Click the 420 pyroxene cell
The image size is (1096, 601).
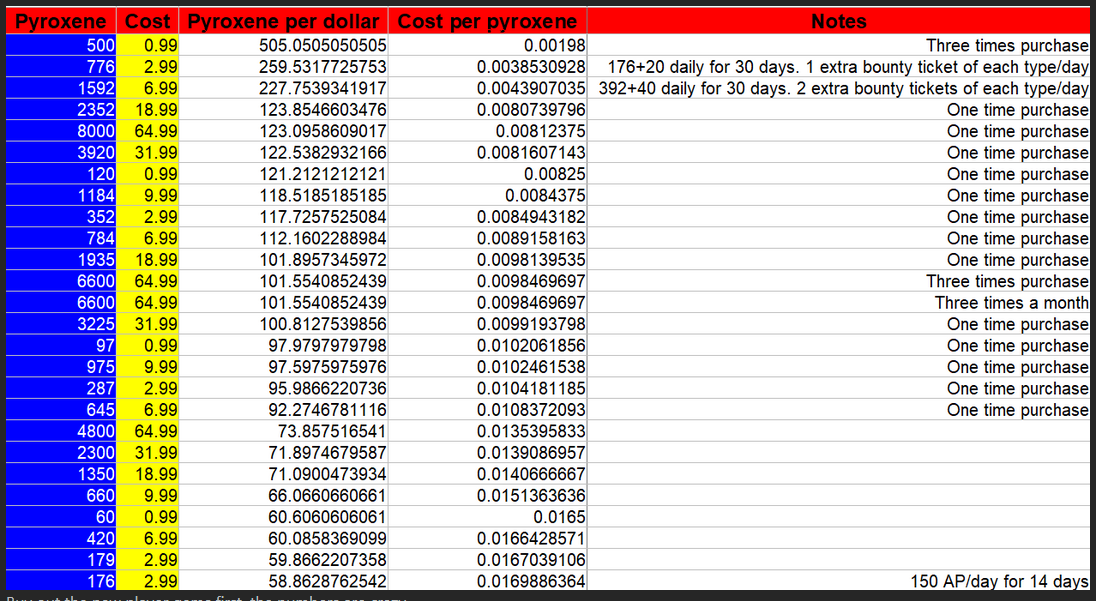click(61, 538)
